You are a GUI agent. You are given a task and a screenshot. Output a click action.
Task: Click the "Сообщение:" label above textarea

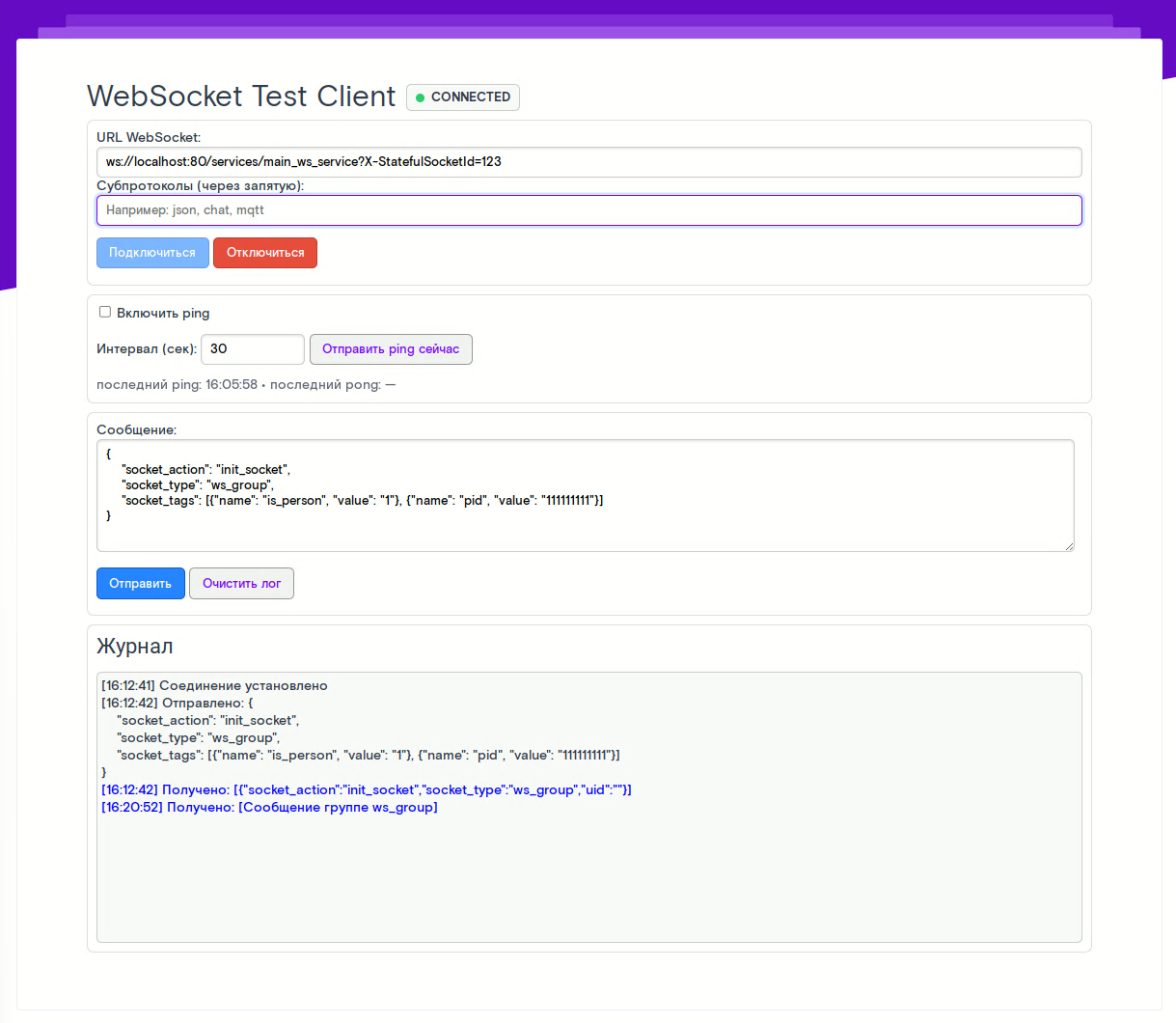click(x=137, y=429)
